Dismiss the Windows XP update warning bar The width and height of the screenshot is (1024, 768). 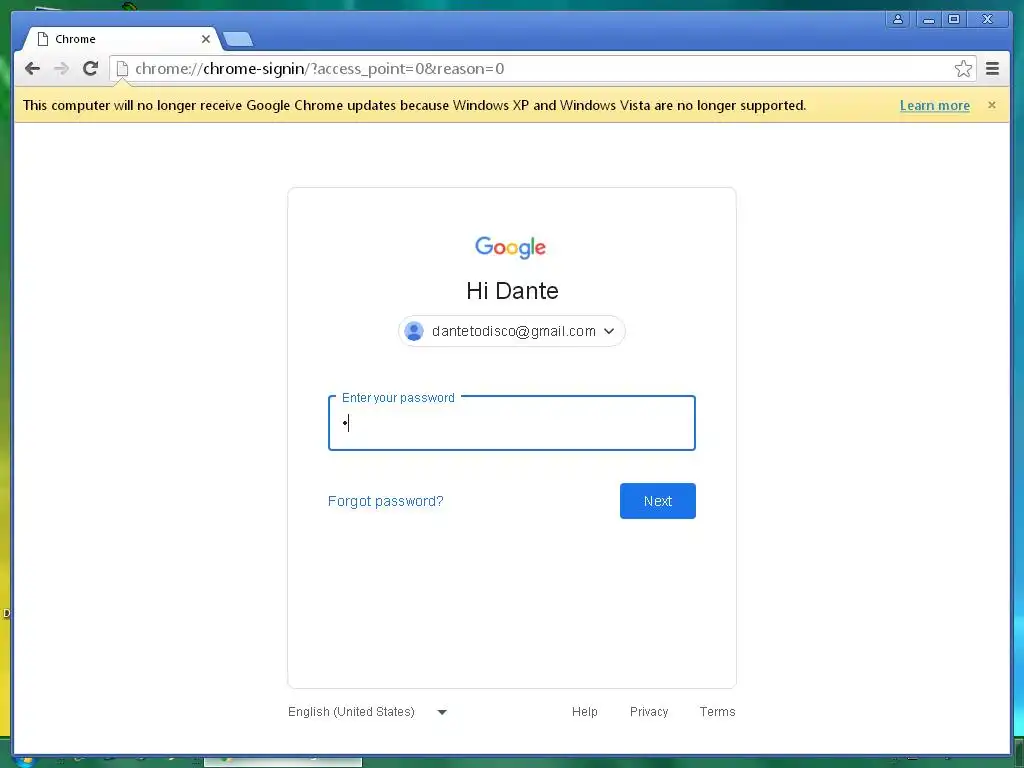[x=992, y=105]
